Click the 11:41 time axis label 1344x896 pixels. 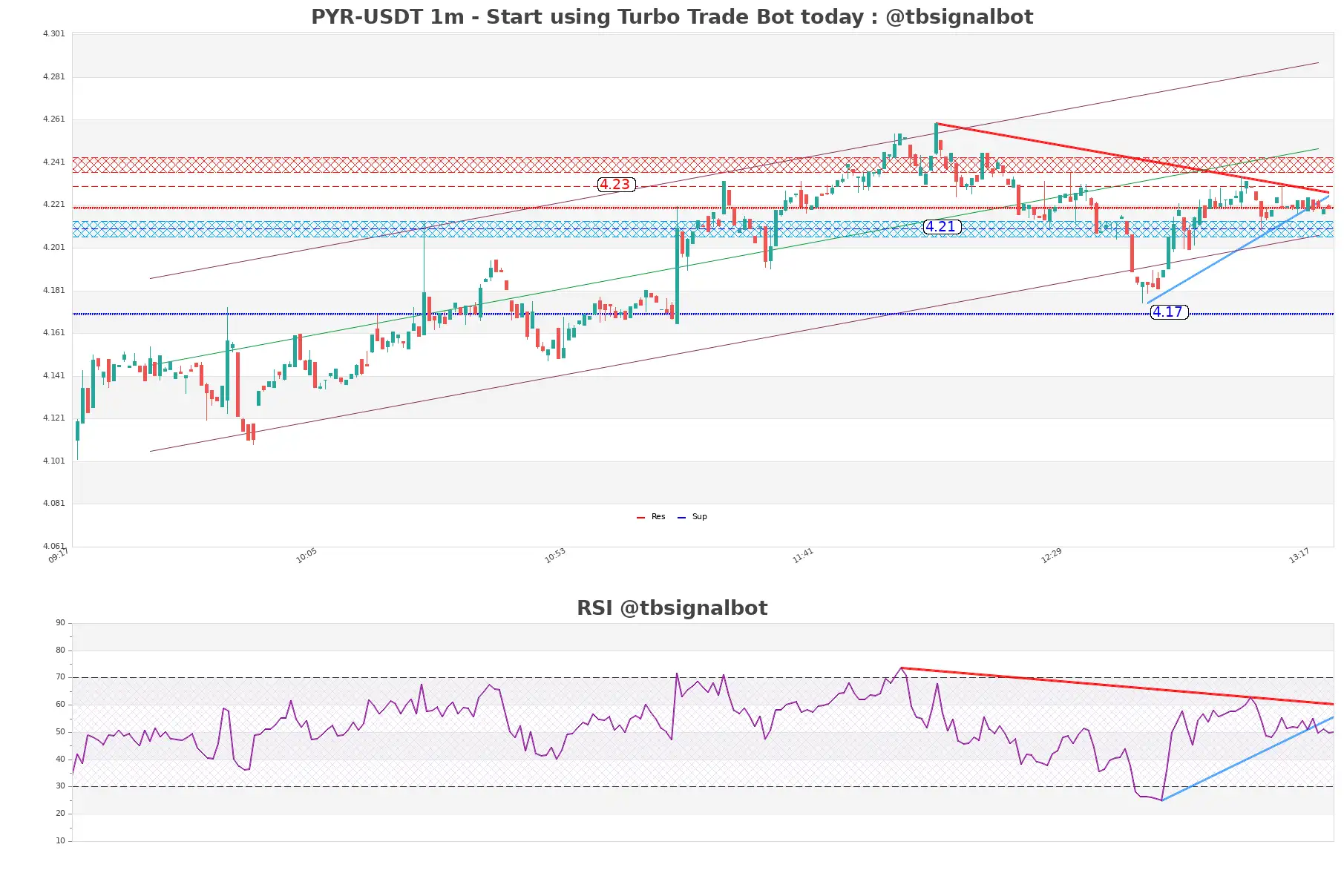[803, 556]
